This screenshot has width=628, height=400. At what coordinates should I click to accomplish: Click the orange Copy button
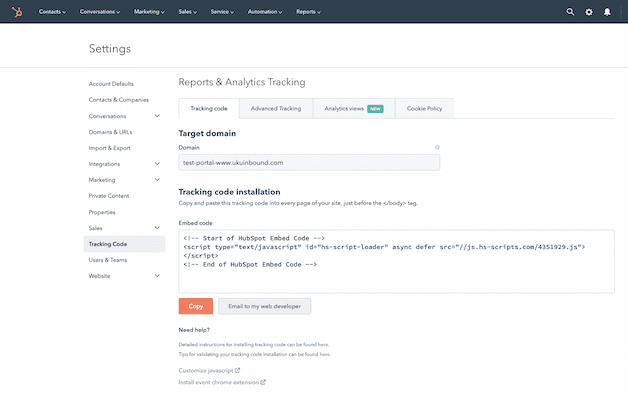(x=196, y=306)
